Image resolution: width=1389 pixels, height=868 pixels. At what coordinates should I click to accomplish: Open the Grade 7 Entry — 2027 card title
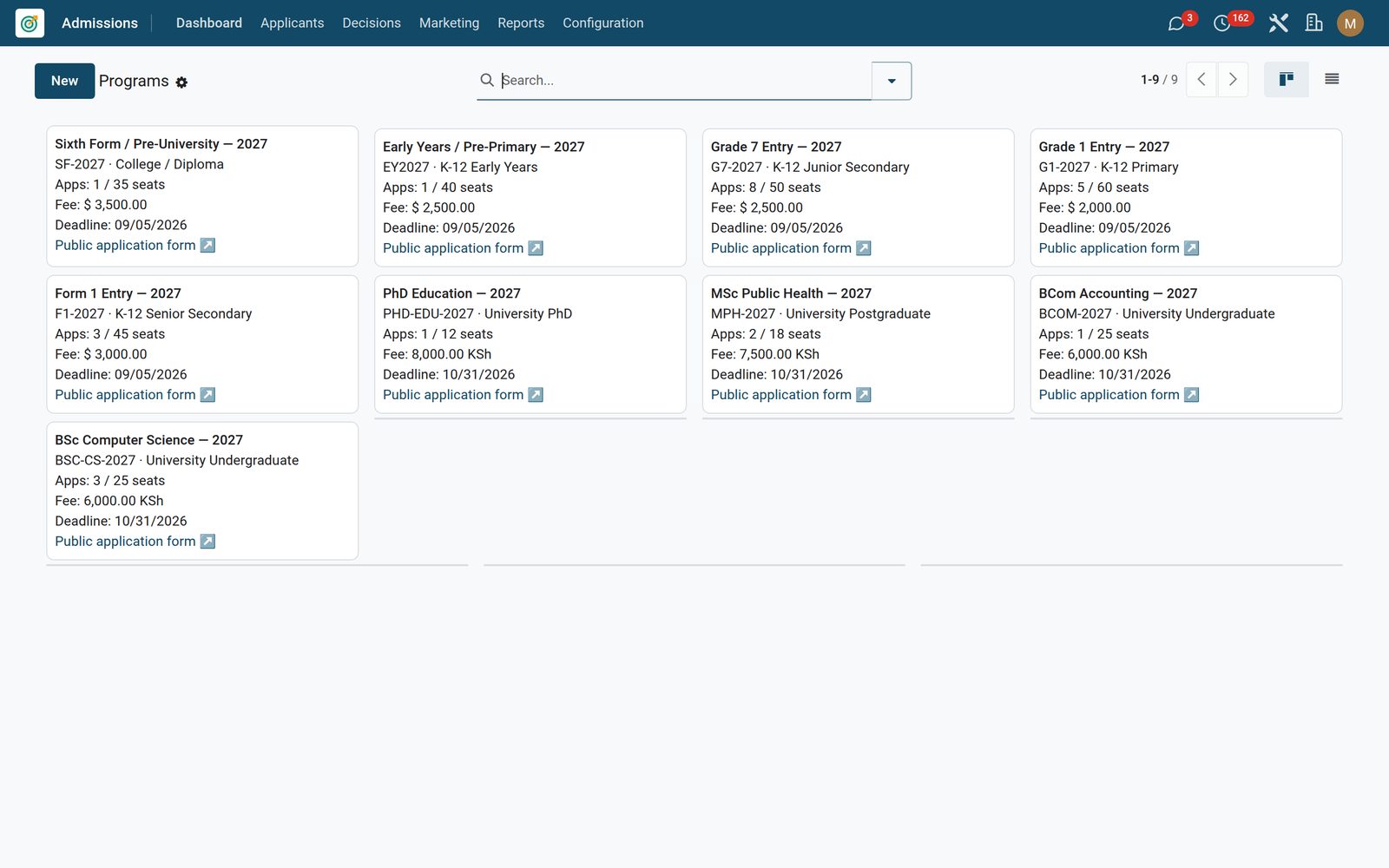pos(776,147)
